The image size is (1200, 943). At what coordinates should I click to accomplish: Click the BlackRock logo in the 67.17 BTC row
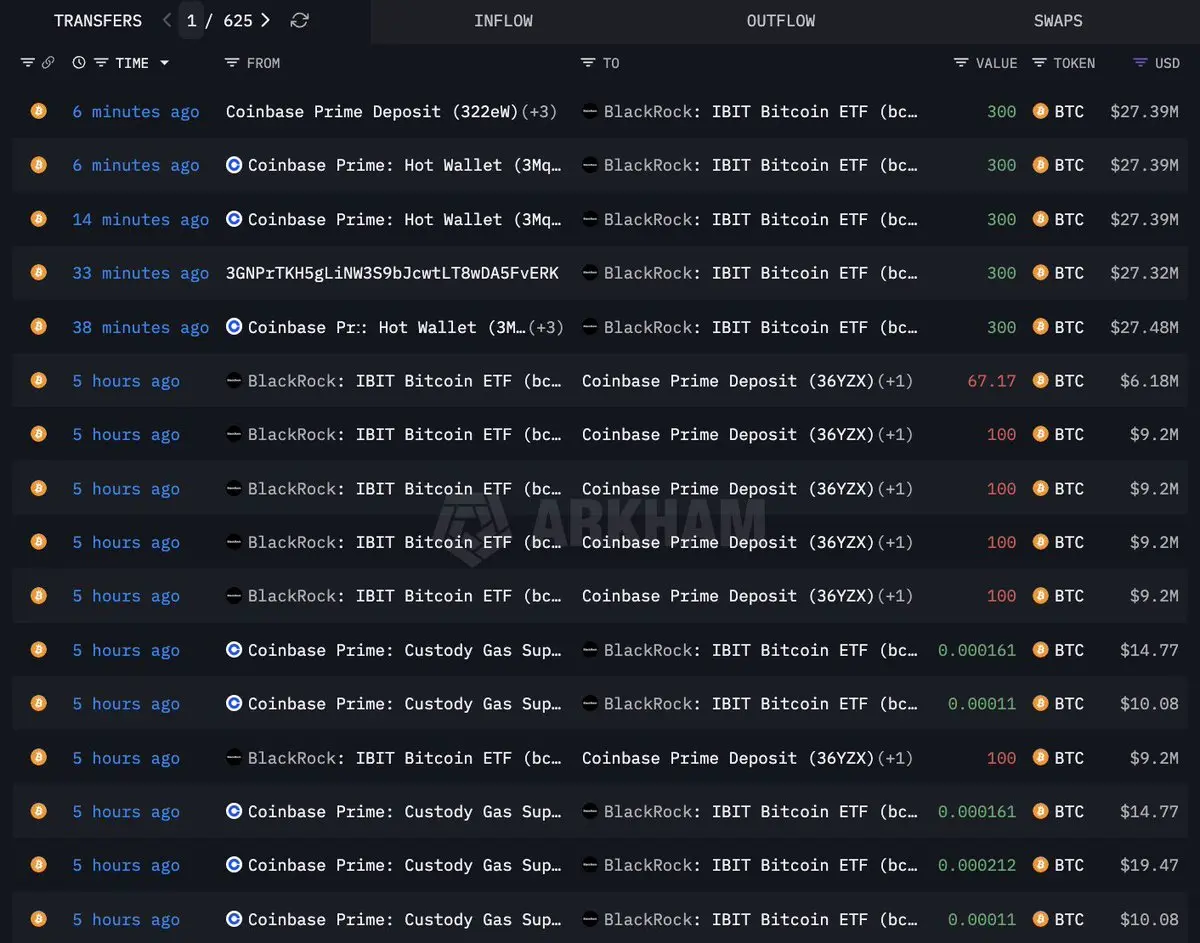pyautogui.click(x=234, y=381)
